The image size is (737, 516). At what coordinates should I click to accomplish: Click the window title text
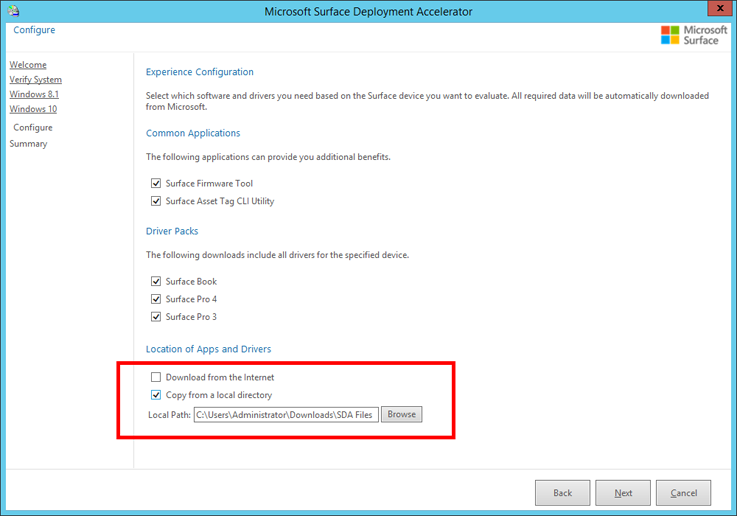coord(368,12)
